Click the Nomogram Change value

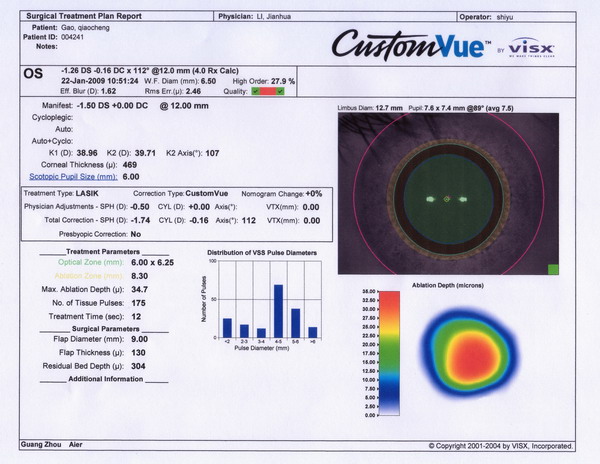(x=314, y=192)
